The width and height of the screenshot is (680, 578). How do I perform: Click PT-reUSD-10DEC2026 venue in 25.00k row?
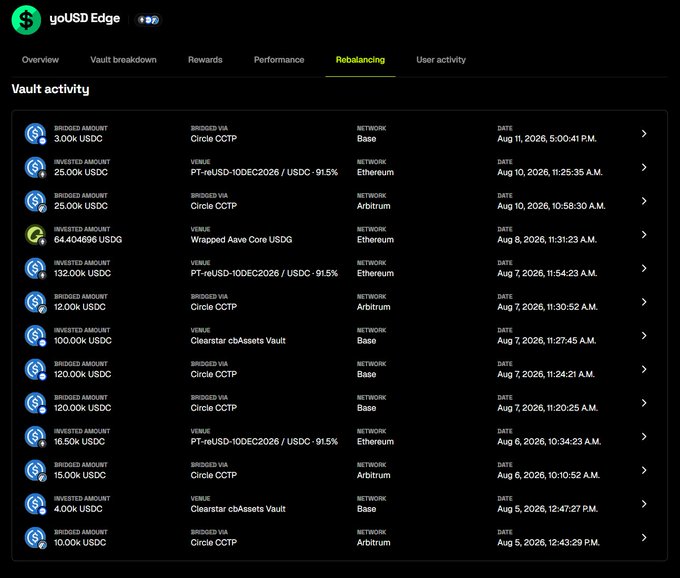264,172
